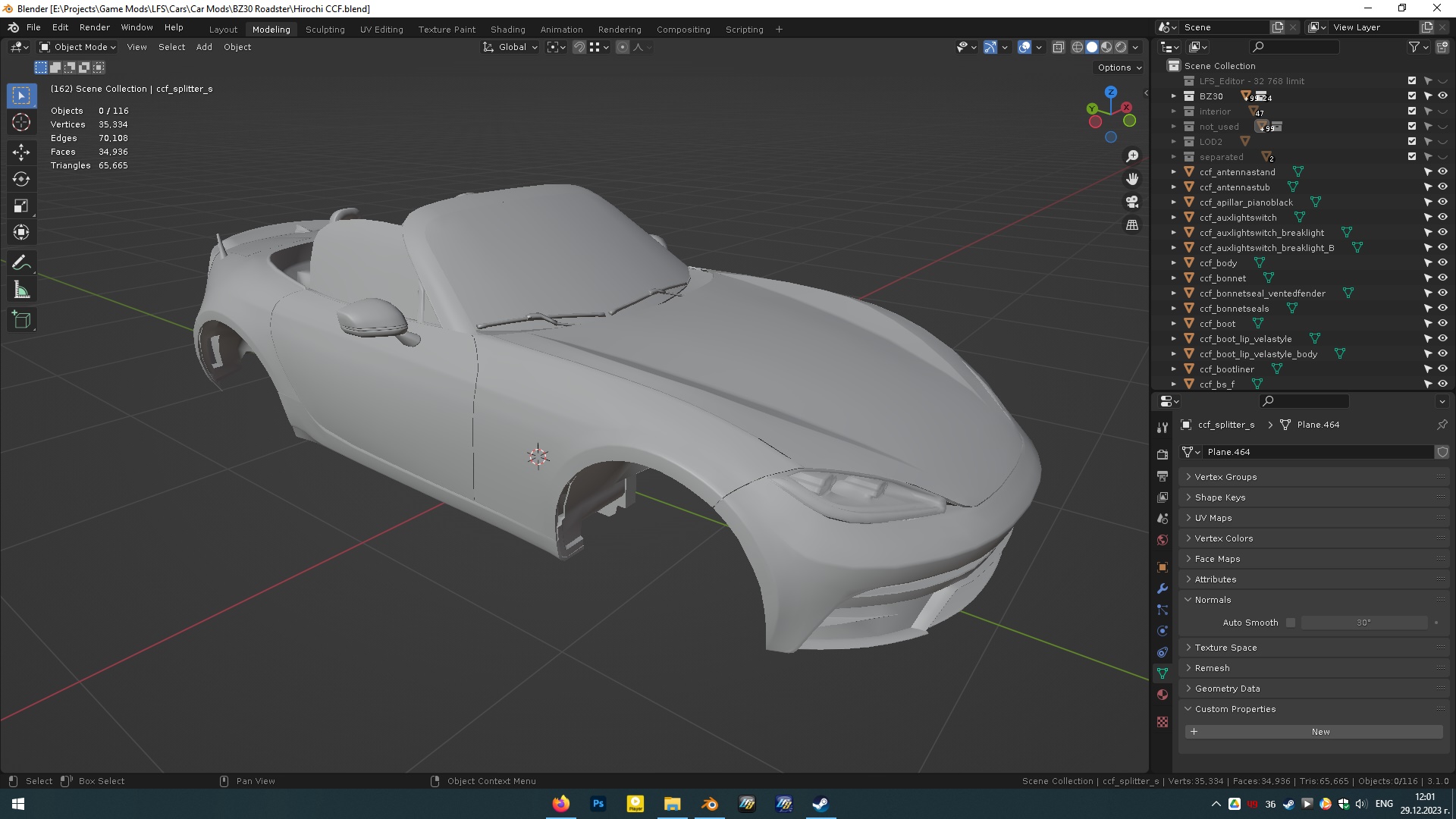The image size is (1456, 819).
Task: Open the Modifiers wrench properties tab
Action: tap(1163, 588)
